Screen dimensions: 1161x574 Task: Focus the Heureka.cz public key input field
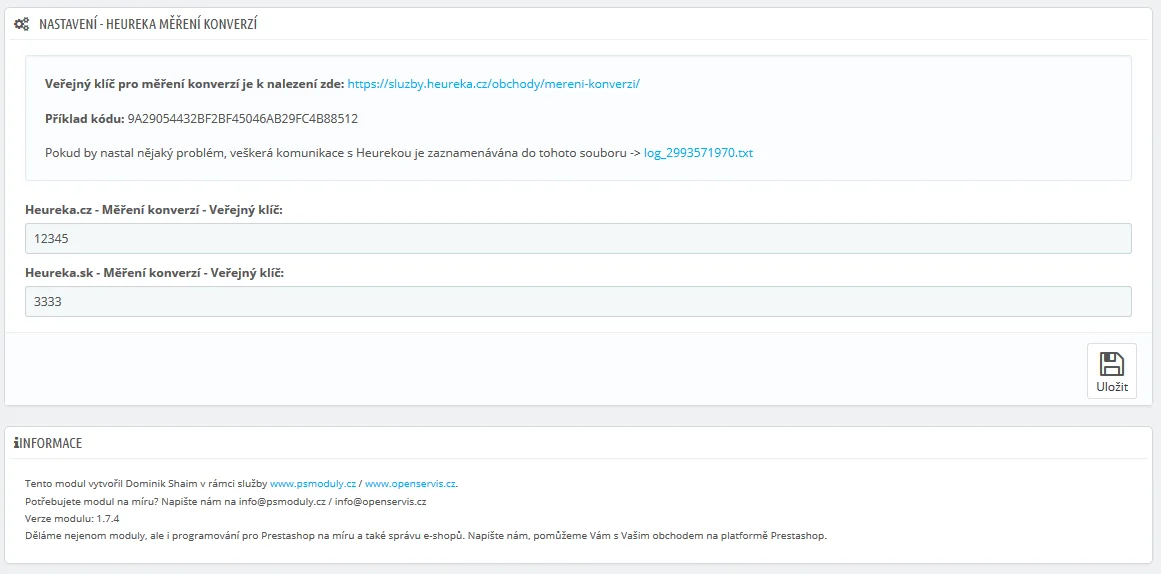point(578,239)
